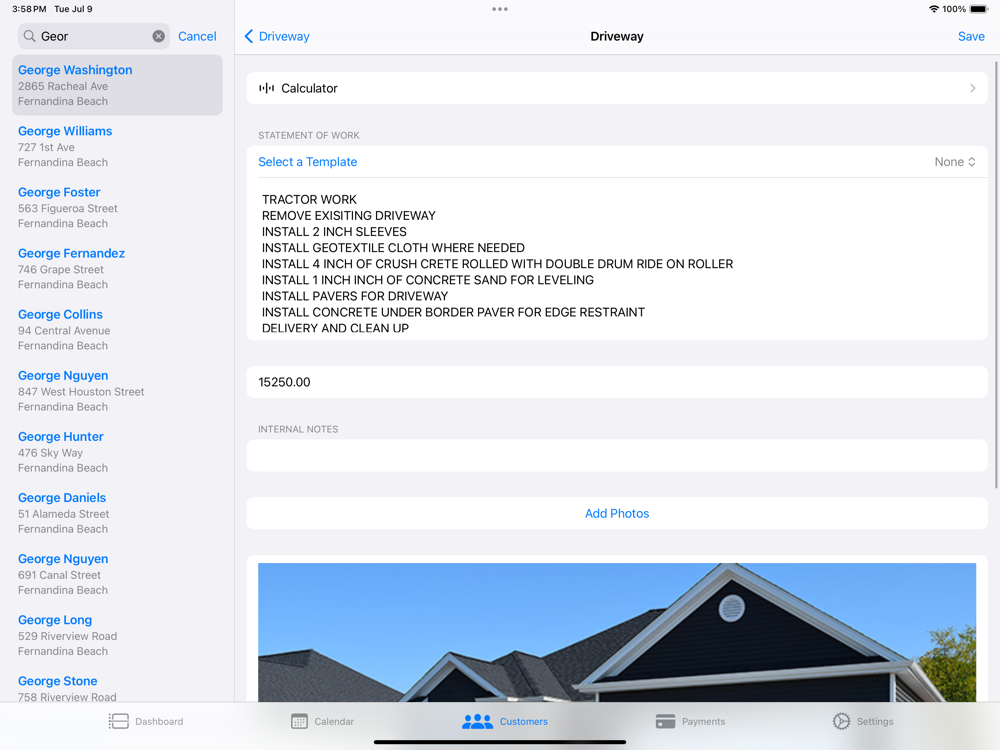Tap the back chevron icon
This screenshot has width=1000, height=750.
(249, 36)
